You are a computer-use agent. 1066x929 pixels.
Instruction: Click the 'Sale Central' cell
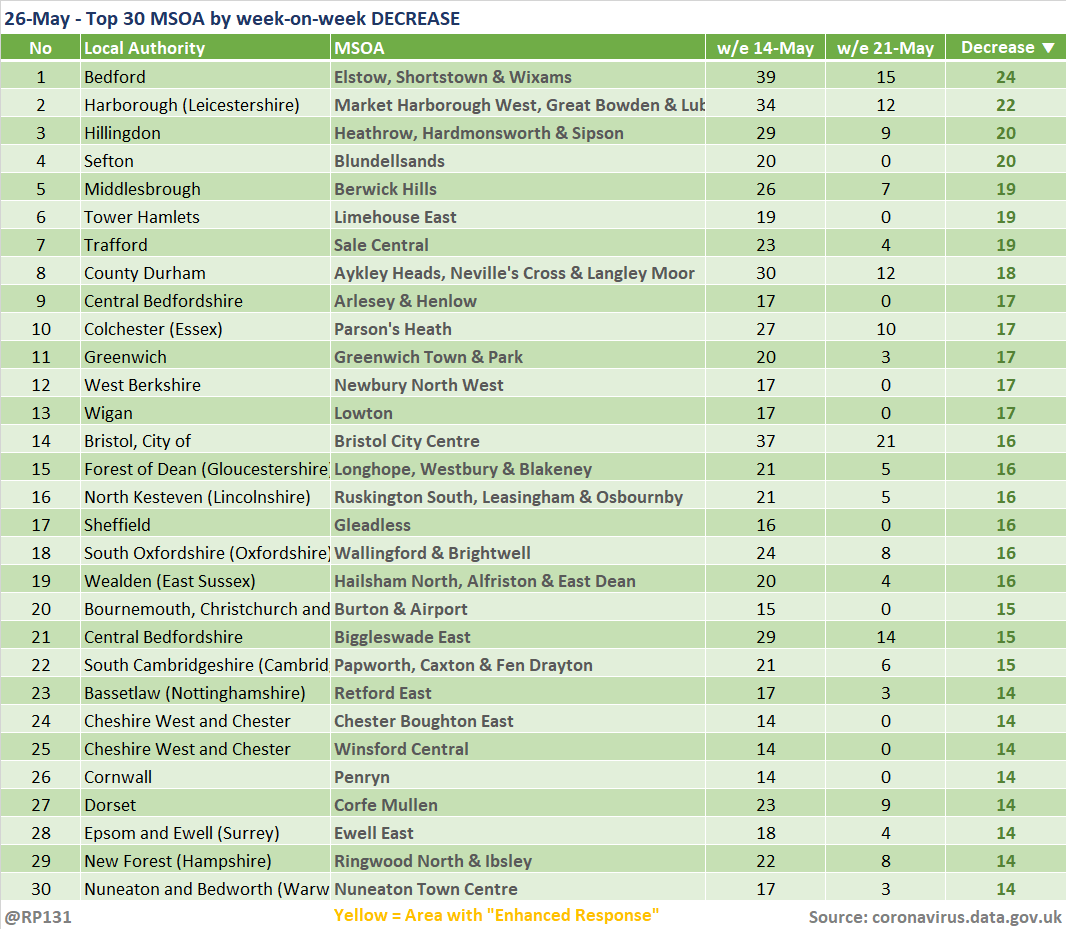click(x=518, y=245)
